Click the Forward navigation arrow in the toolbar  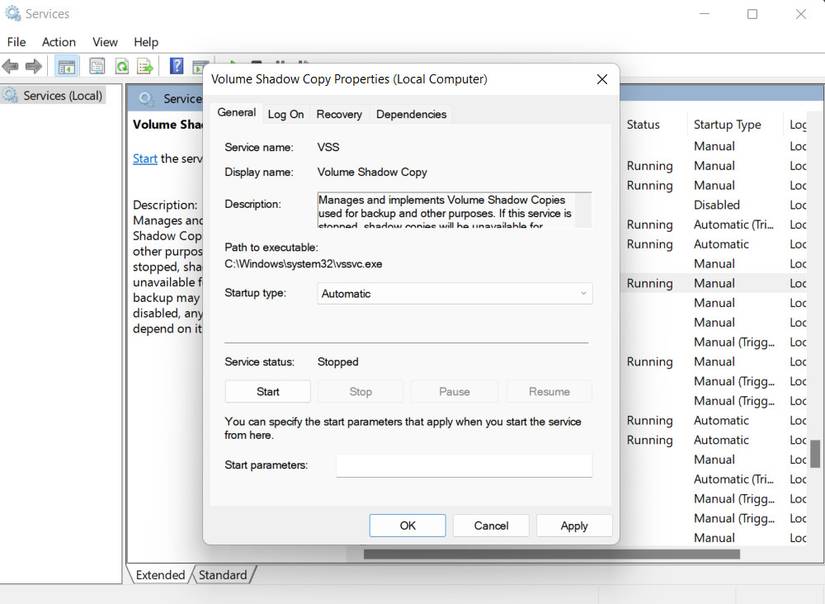coord(33,66)
